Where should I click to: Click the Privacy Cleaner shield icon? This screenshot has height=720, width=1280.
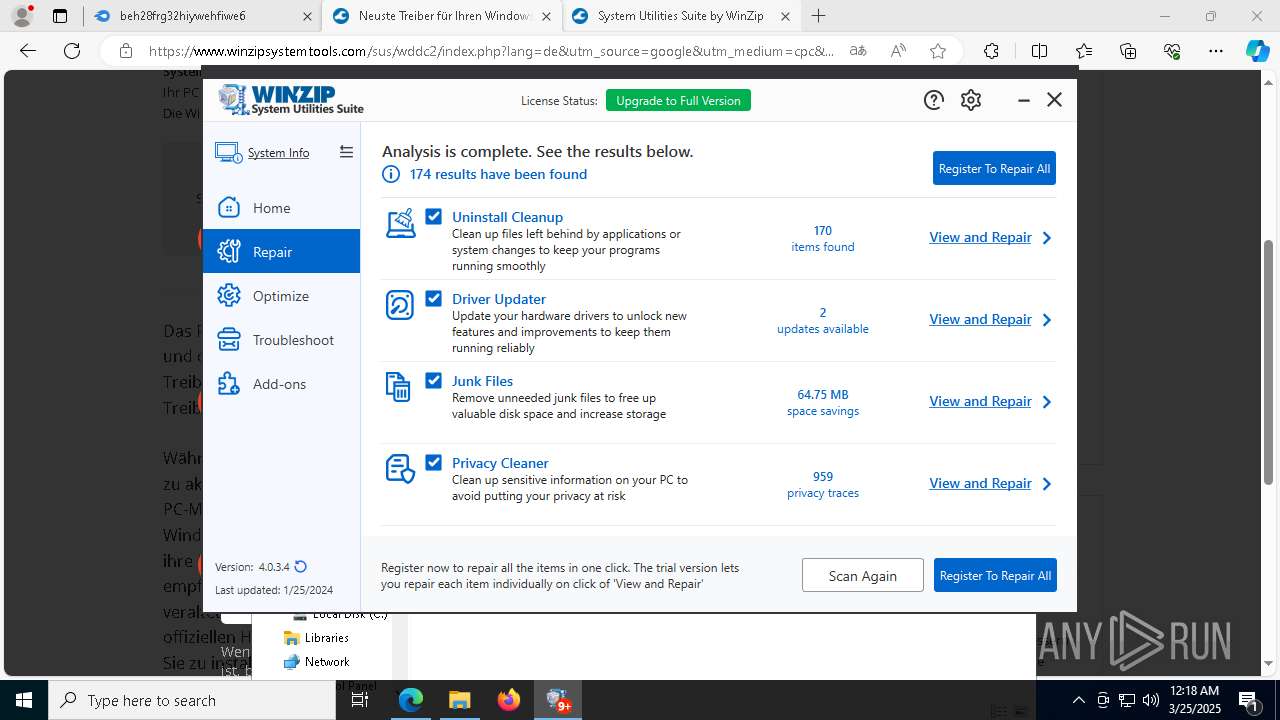pyautogui.click(x=400, y=469)
